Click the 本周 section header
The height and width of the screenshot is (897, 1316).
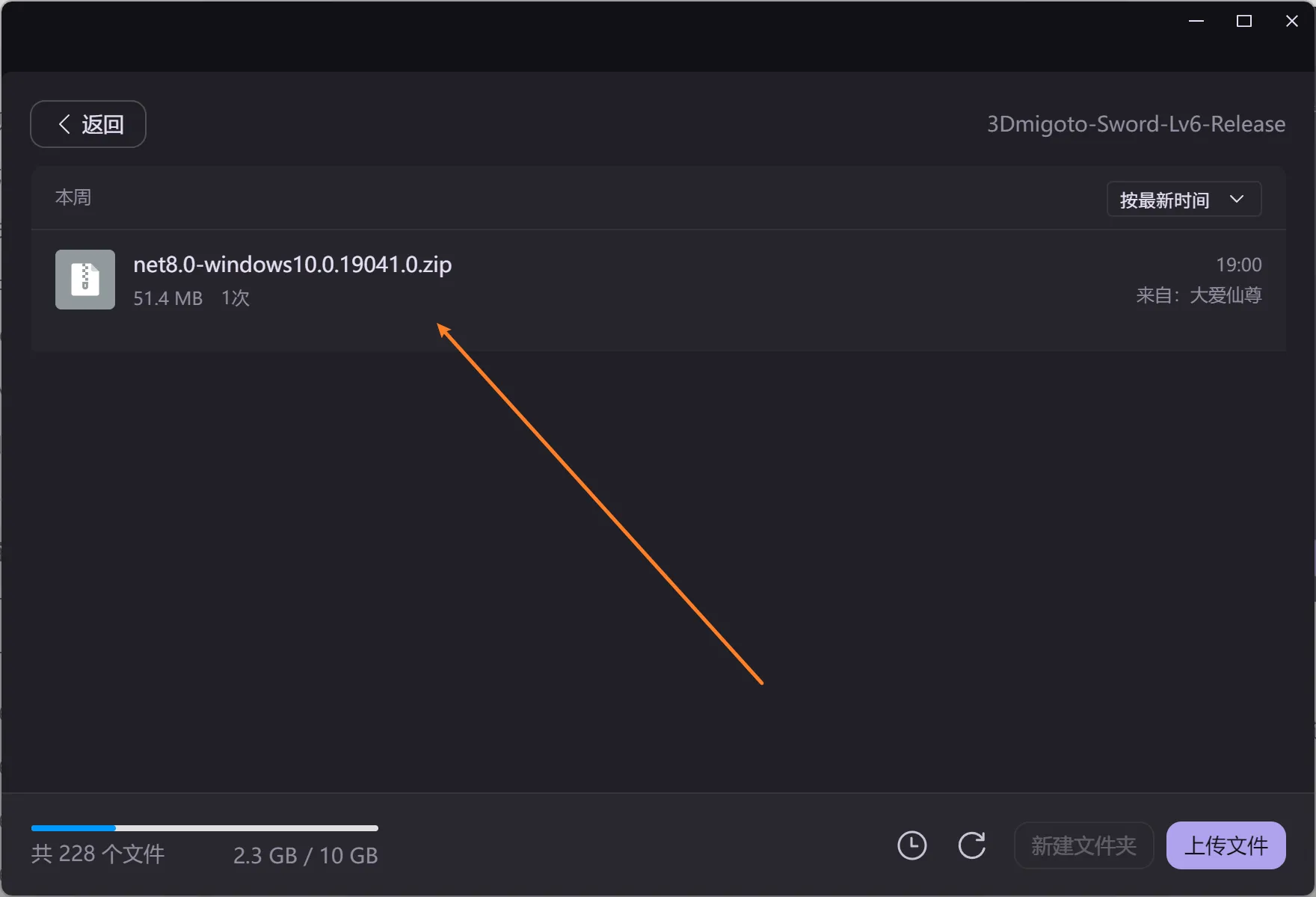click(x=73, y=197)
